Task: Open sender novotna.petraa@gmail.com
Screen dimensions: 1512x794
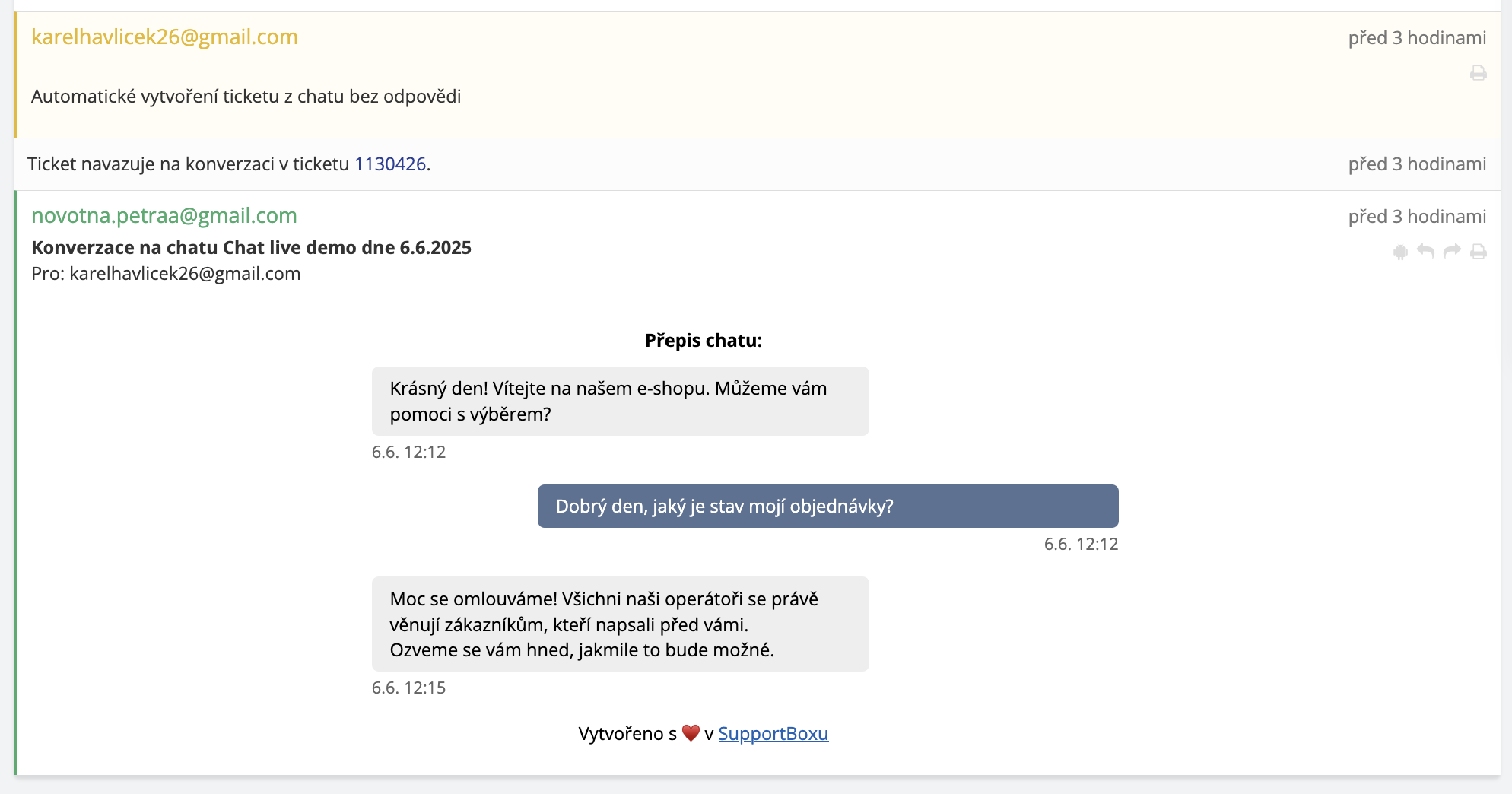Action: coord(164,215)
